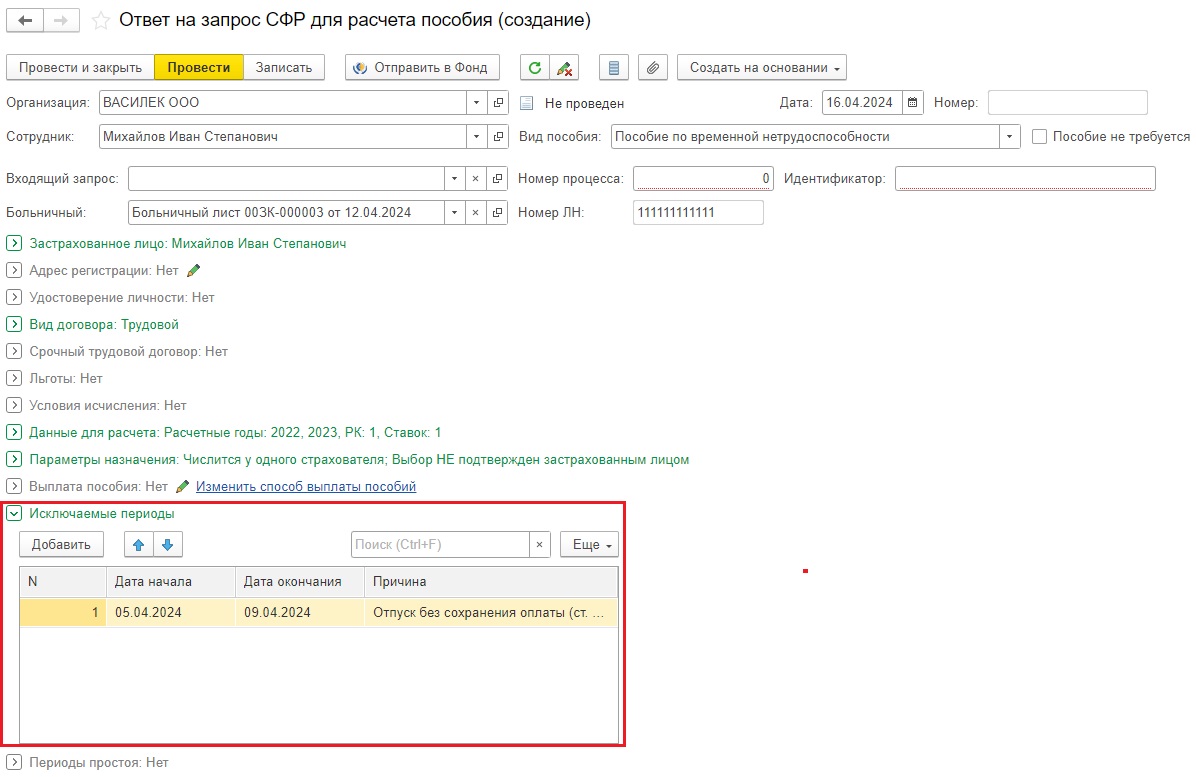Select the cell 05.04.2024 in Дата начала
The image size is (1196, 777).
coord(171,612)
